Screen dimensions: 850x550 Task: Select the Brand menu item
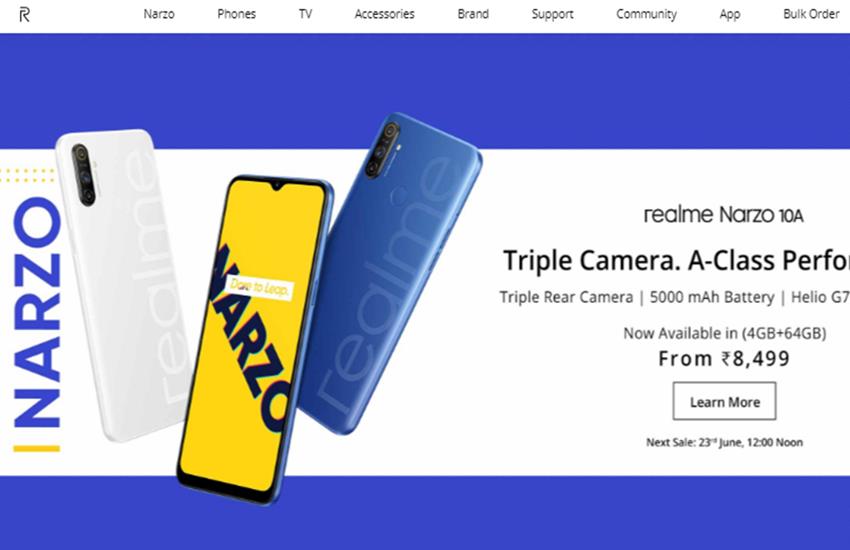473,14
